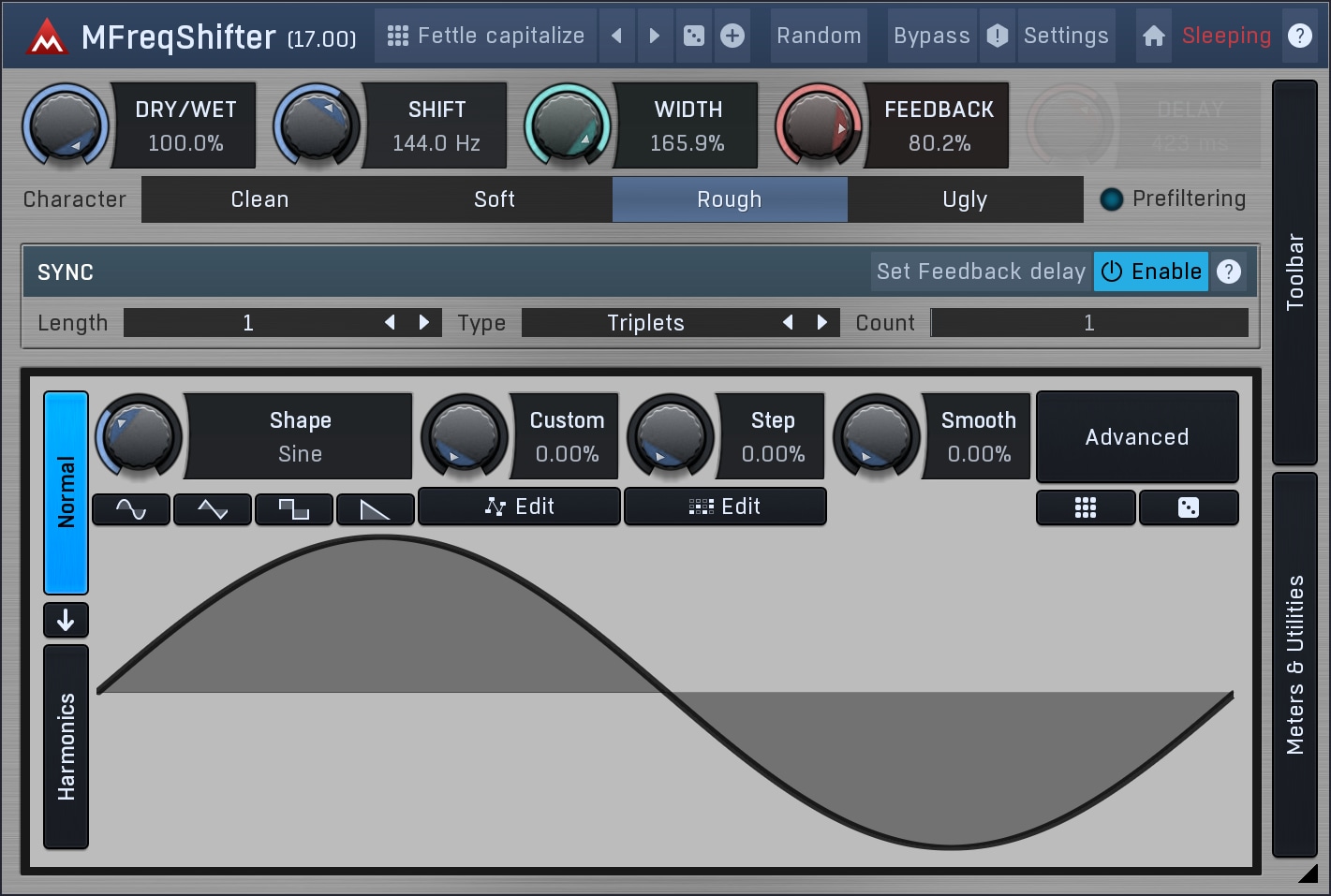The image size is (1331, 896).
Task: Click the add preset plus icon
Action: click(x=732, y=36)
